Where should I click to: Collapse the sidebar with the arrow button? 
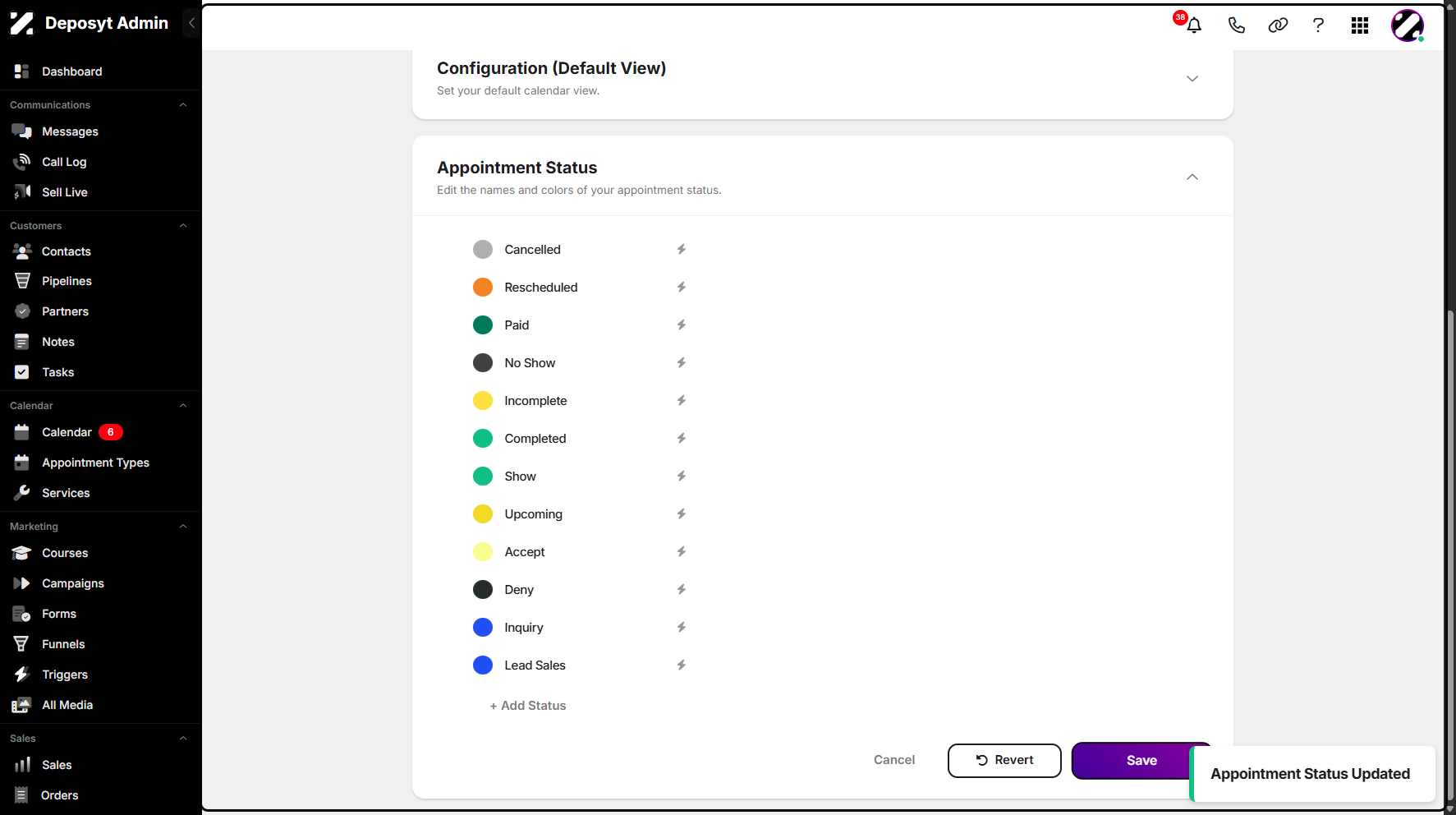click(191, 23)
